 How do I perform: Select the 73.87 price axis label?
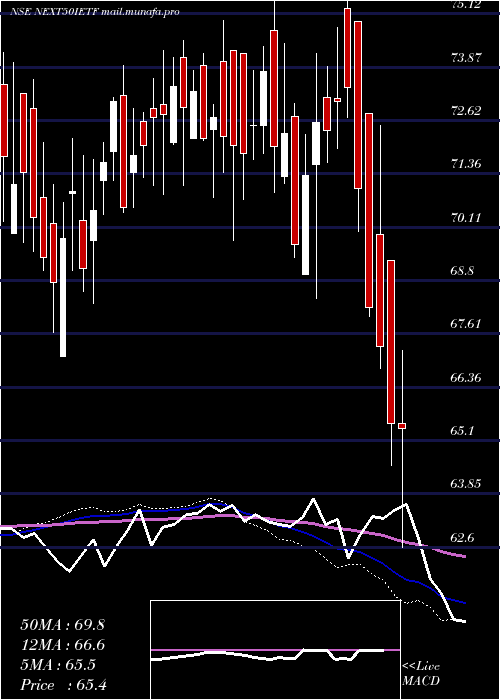pyautogui.click(x=467, y=58)
